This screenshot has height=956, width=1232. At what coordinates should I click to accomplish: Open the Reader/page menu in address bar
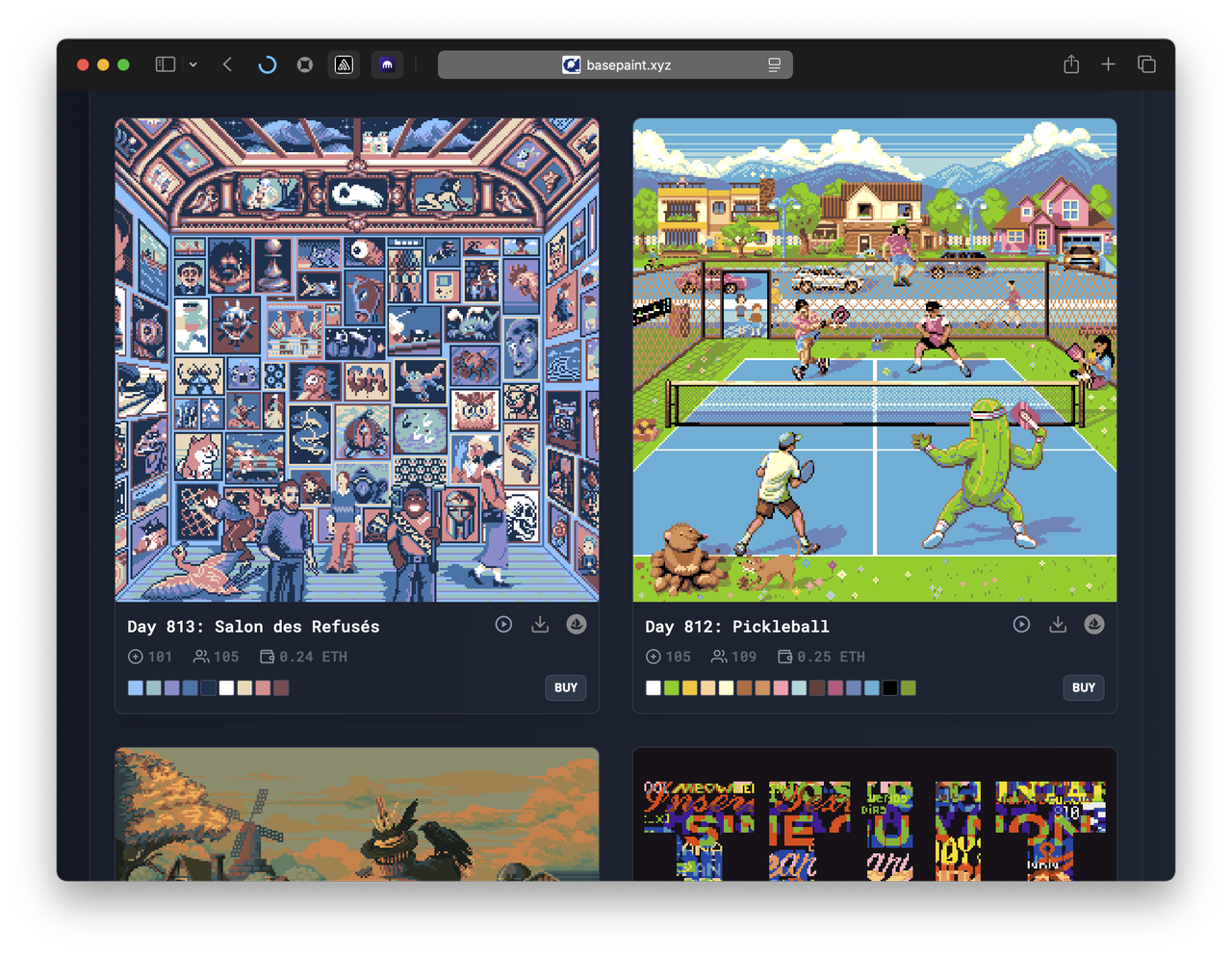point(774,65)
